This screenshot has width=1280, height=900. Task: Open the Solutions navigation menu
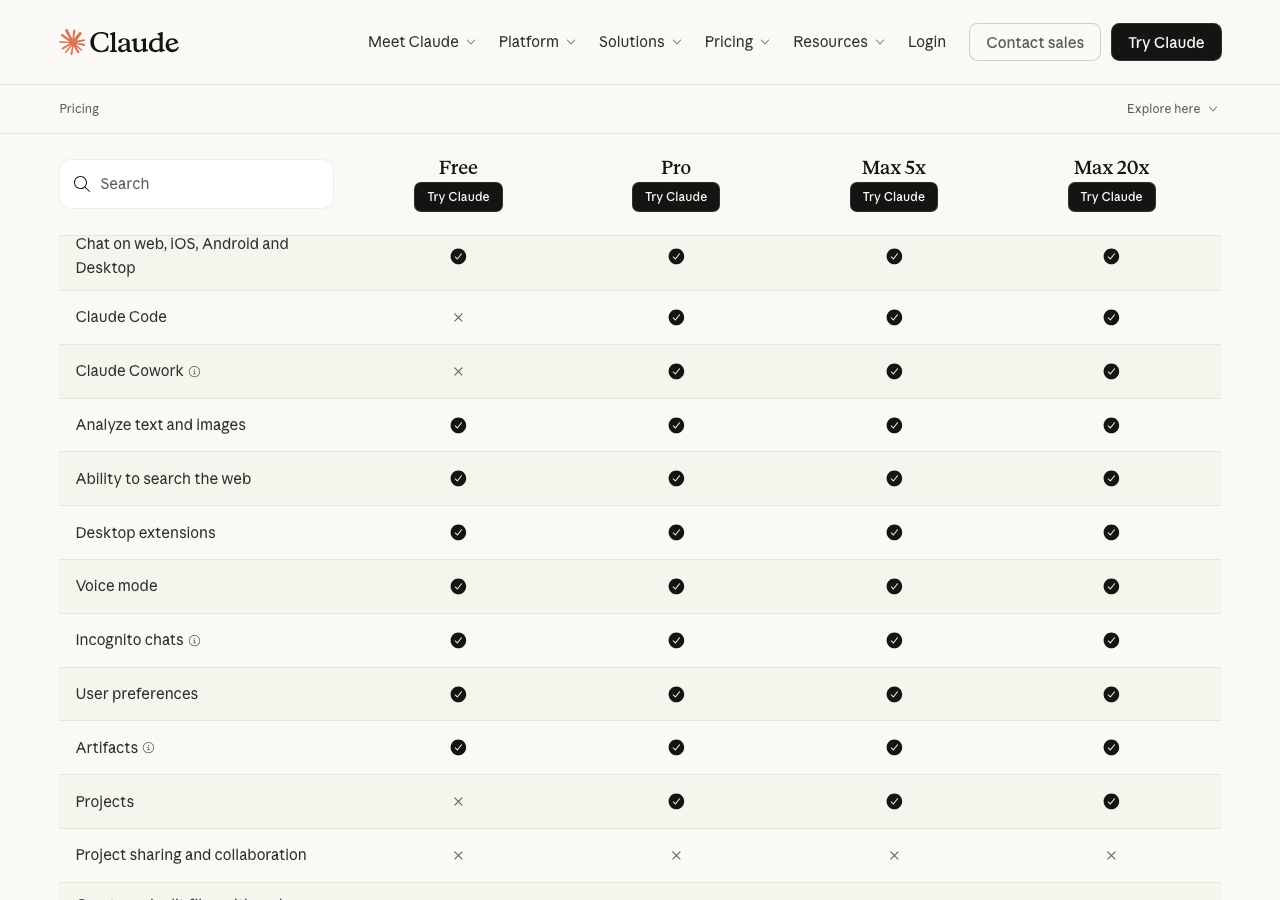coord(640,42)
